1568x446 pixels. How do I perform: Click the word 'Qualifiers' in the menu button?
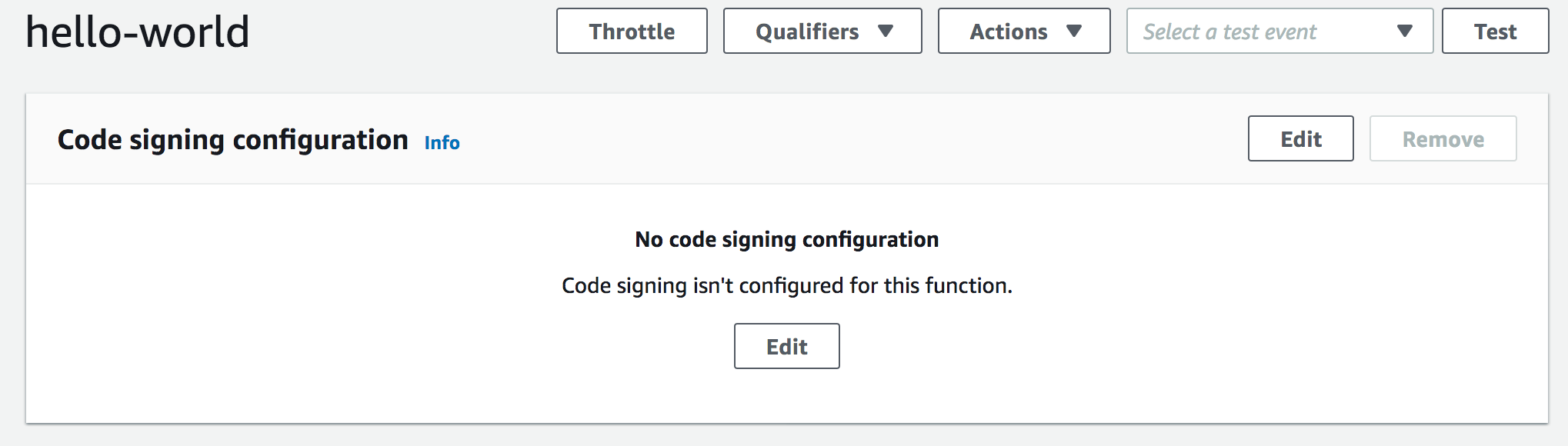(x=807, y=32)
